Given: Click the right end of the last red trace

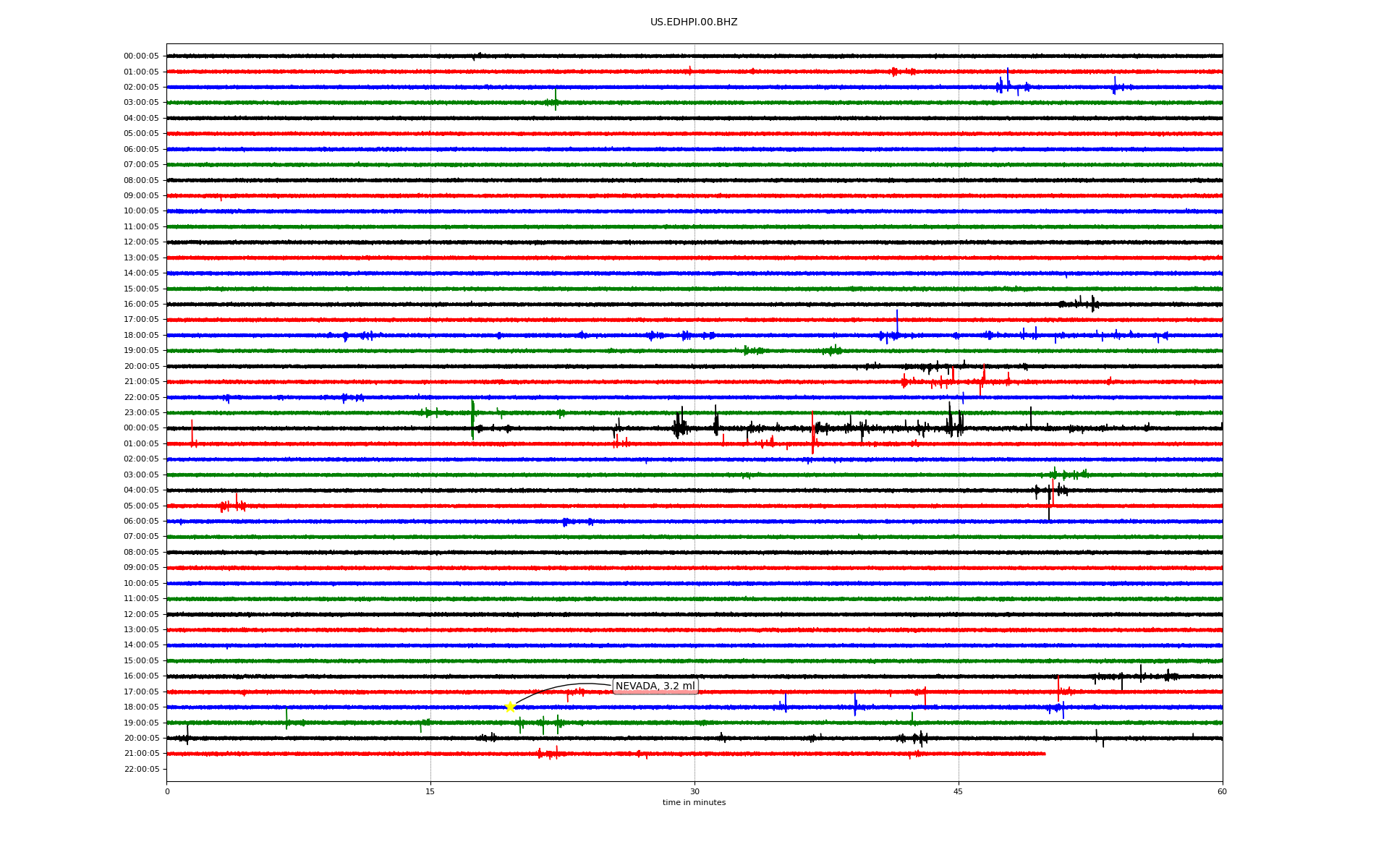Looking at the screenshot, I should (x=1044, y=754).
